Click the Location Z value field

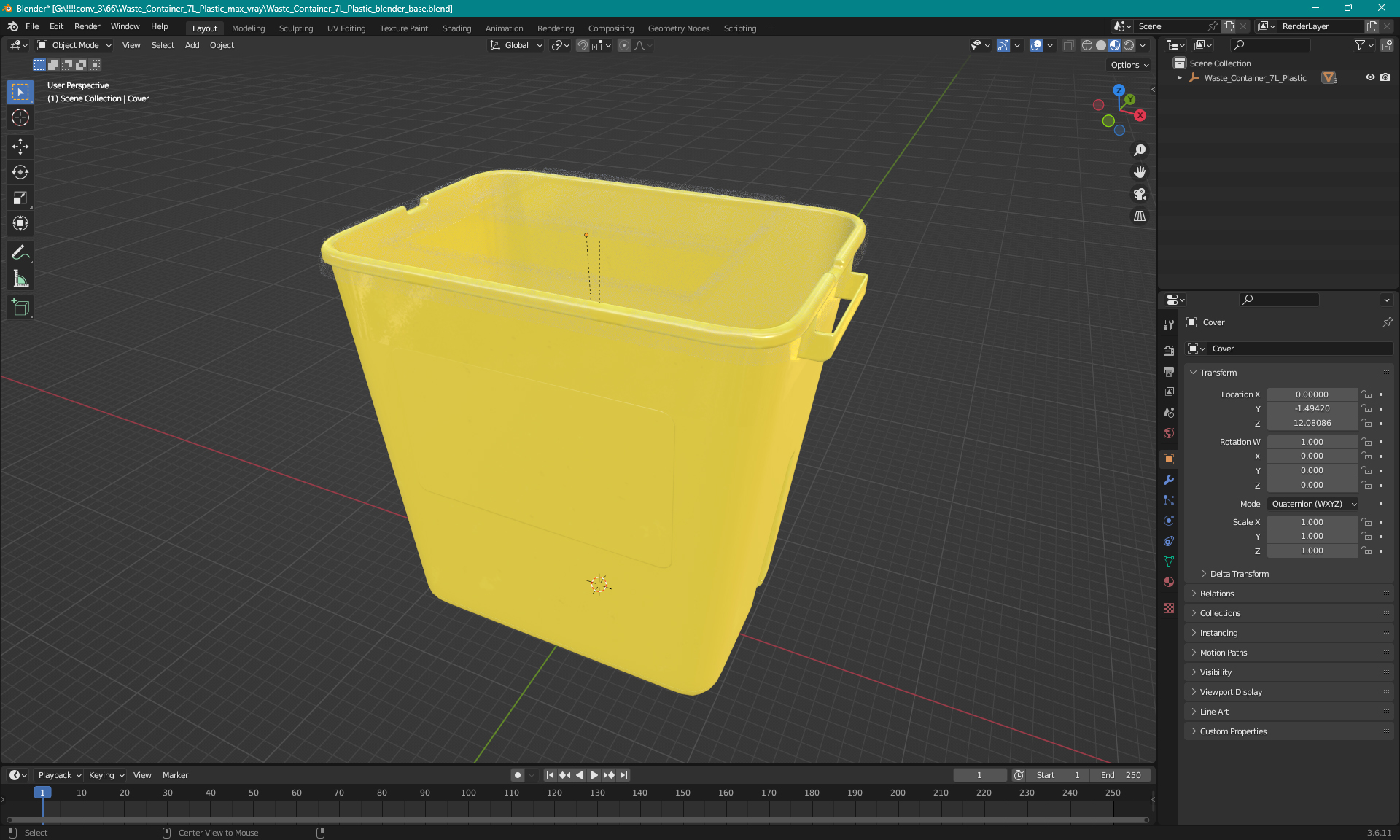click(1312, 423)
